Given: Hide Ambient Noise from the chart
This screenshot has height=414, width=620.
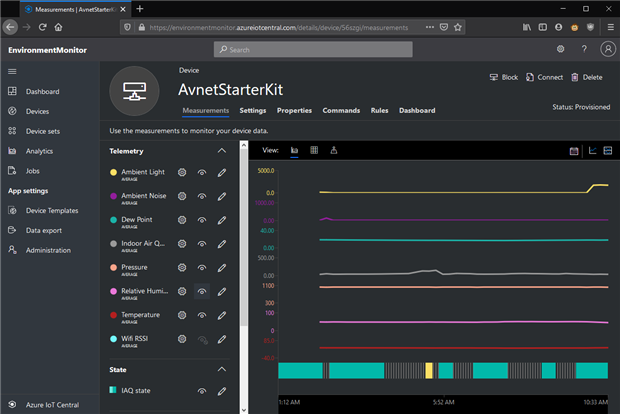Looking at the screenshot, I should pos(202,197).
